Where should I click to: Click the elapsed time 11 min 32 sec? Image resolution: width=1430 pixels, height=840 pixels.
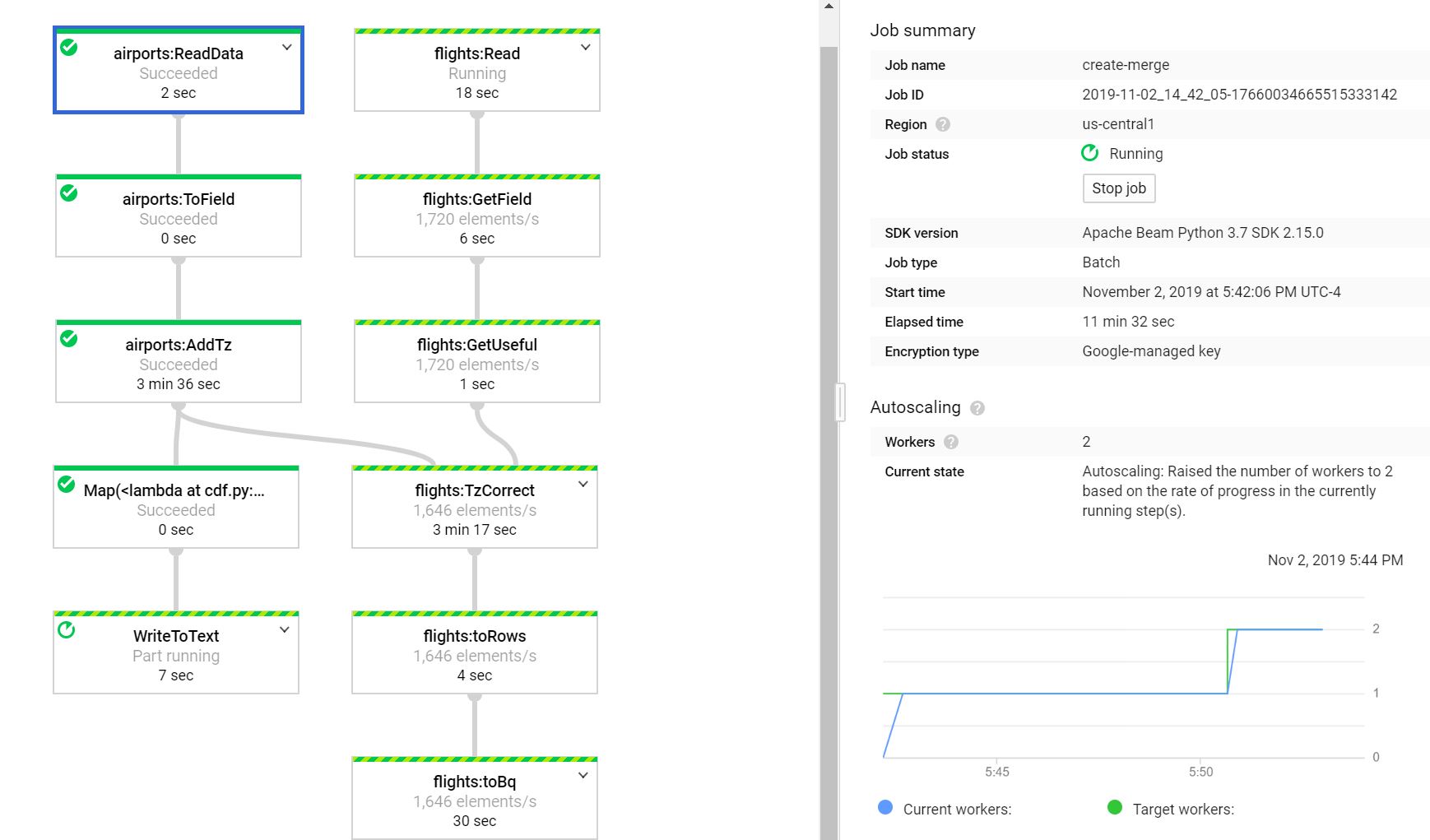pyautogui.click(x=1128, y=322)
